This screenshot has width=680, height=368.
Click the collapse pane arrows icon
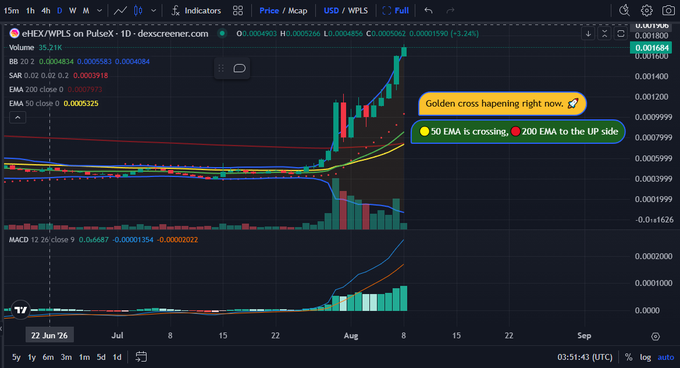[605, 33]
